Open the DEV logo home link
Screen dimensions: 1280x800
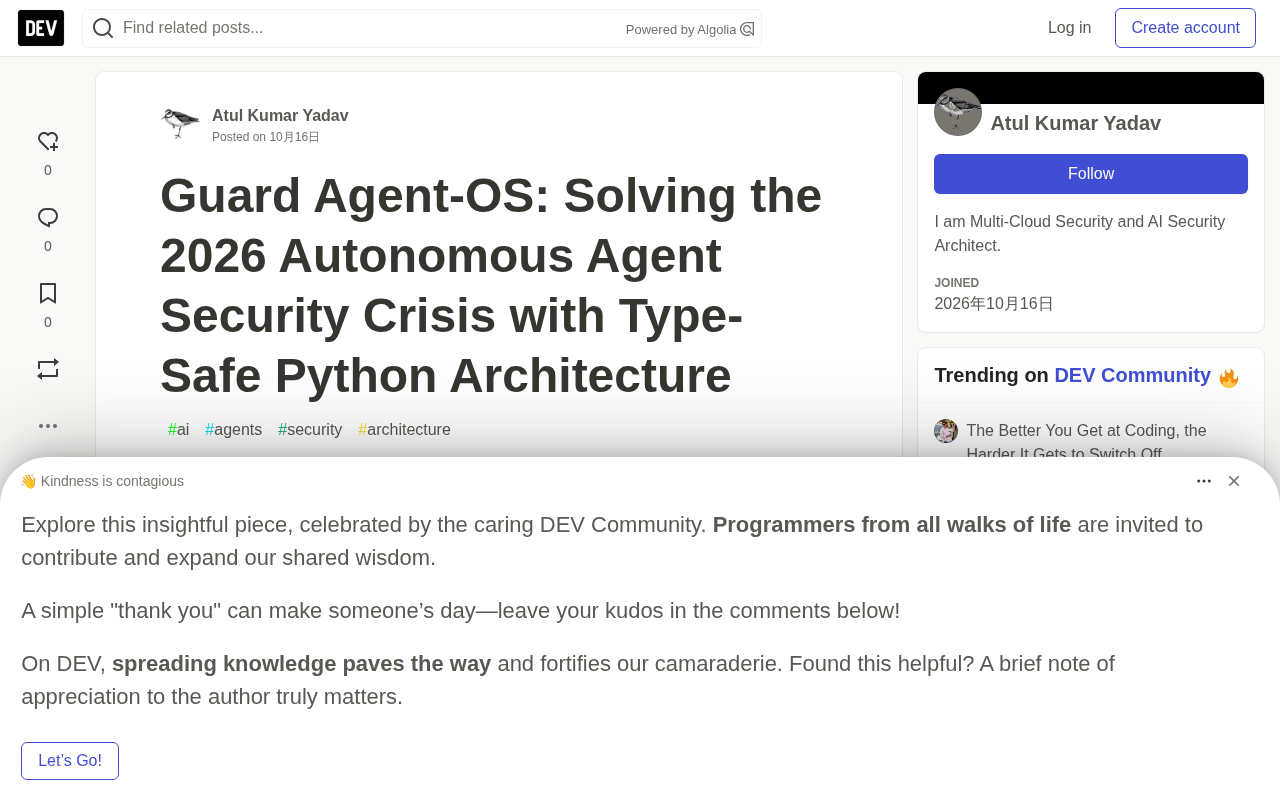pyautogui.click(x=41, y=28)
